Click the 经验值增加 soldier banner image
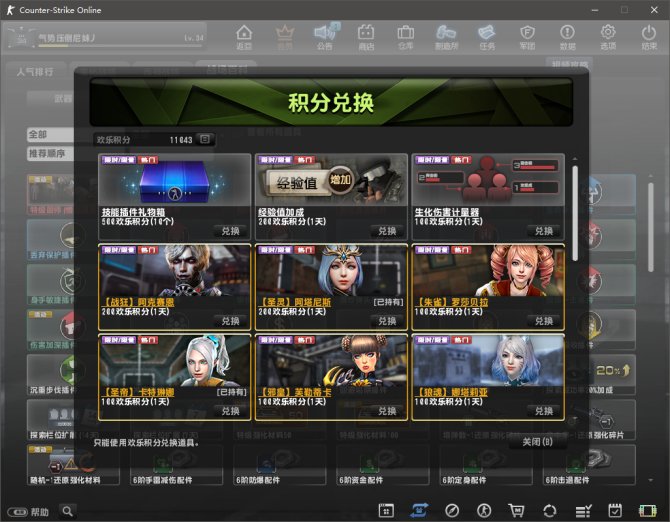The image size is (670, 522). [331, 181]
